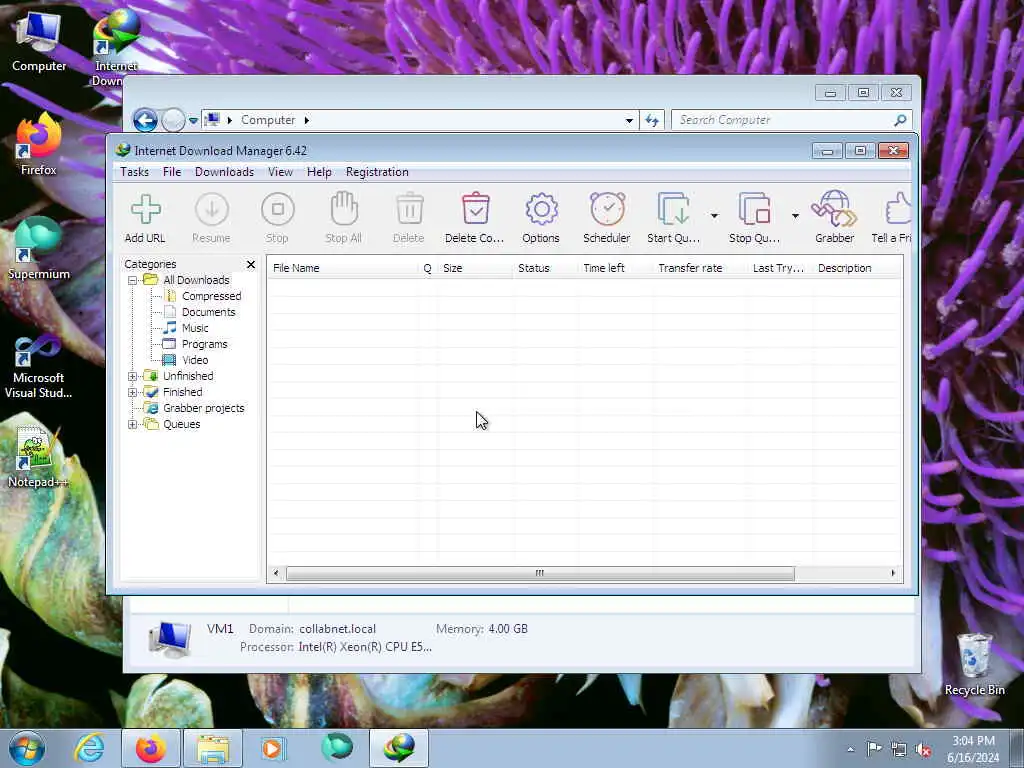Sort by Time left column header

coord(616,268)
